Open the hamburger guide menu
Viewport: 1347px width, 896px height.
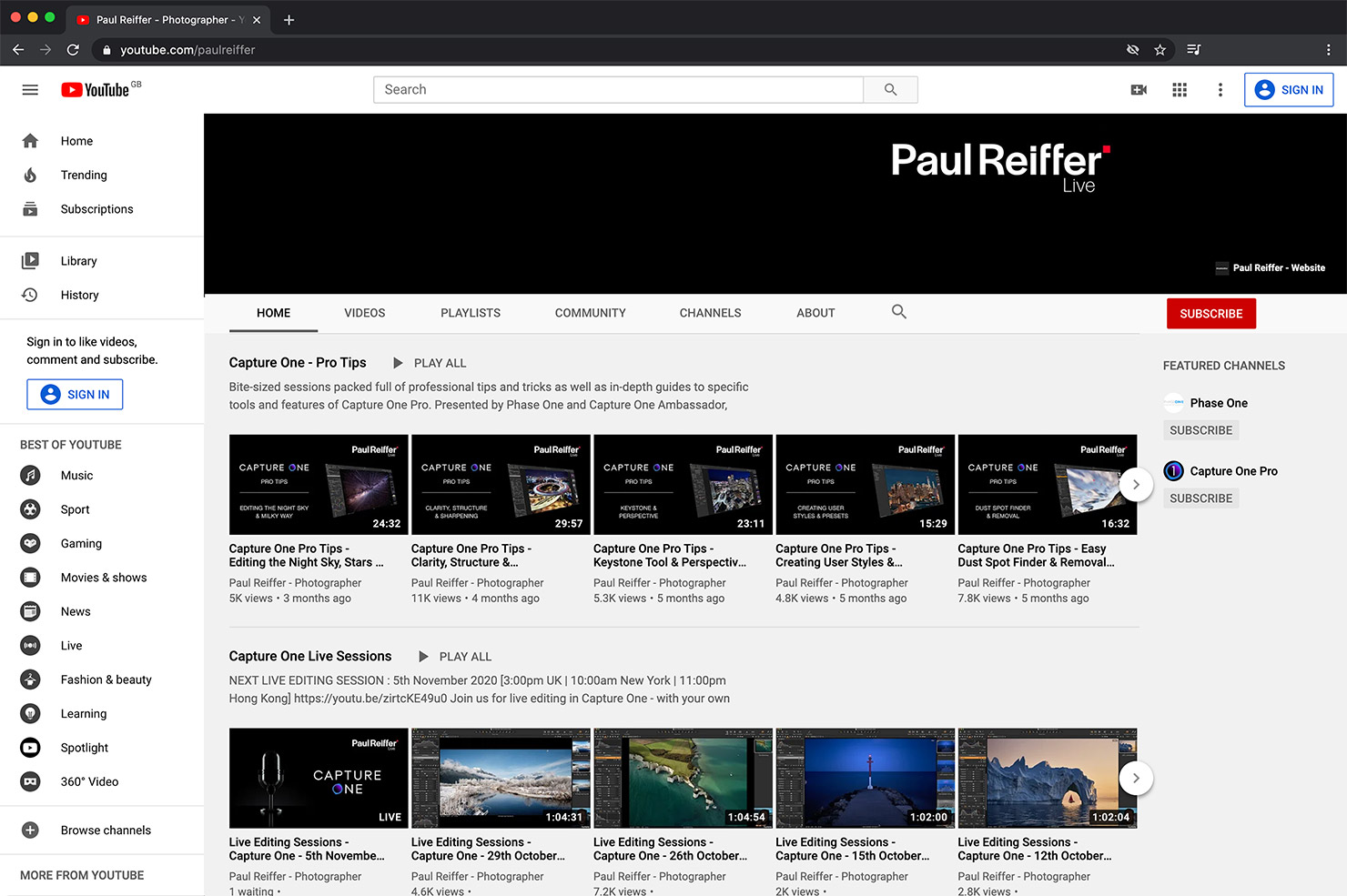coord(30,89)
